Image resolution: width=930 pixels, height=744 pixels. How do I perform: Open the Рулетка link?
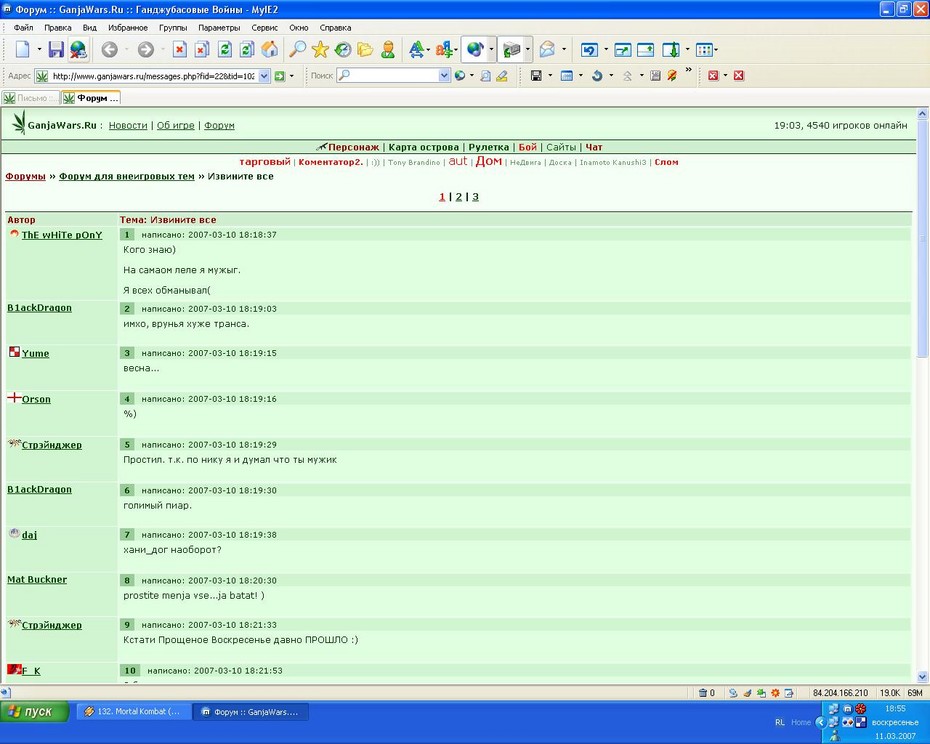point(489,147)
